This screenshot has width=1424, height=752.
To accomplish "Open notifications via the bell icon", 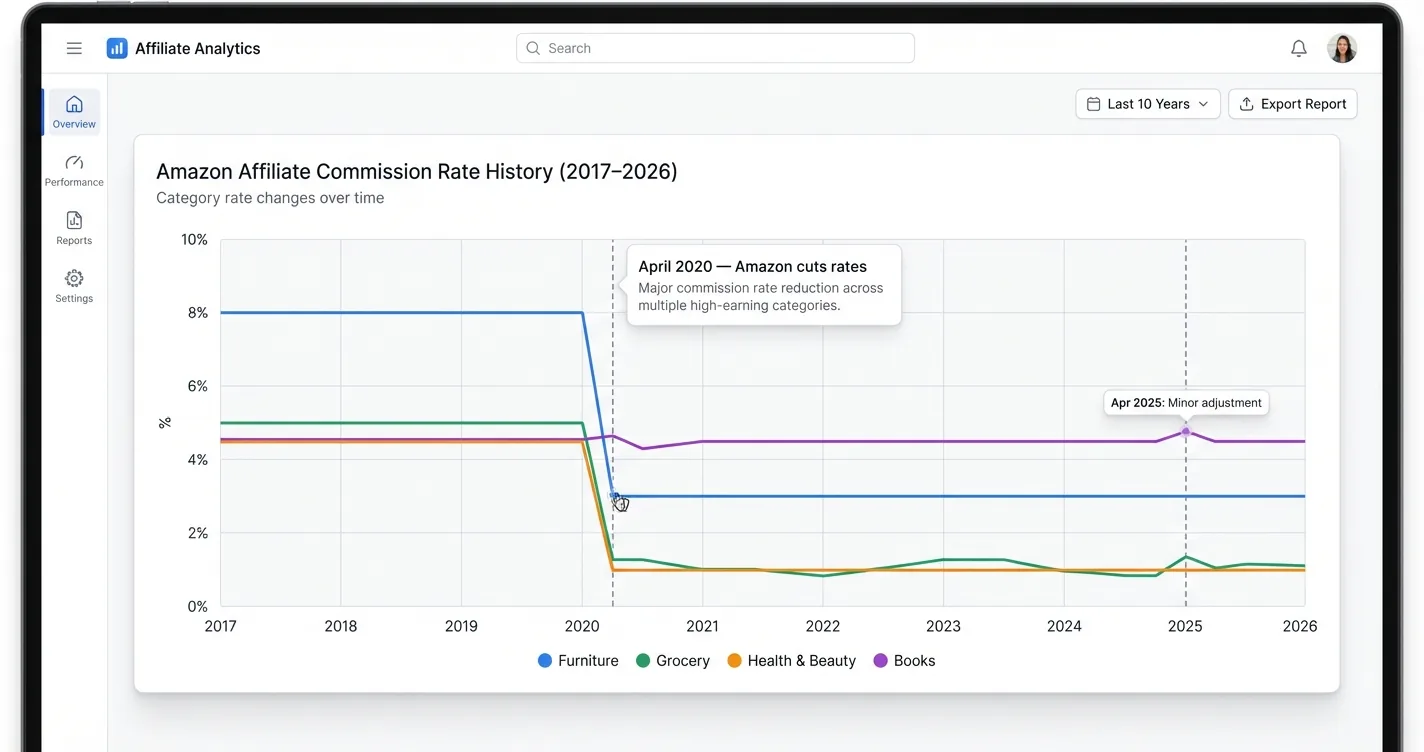I will tap(1298, 47).
